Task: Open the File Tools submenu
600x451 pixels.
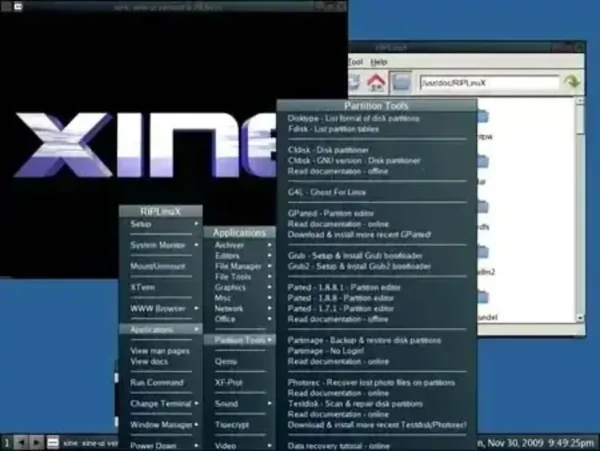Action: [x=240, y=277]
